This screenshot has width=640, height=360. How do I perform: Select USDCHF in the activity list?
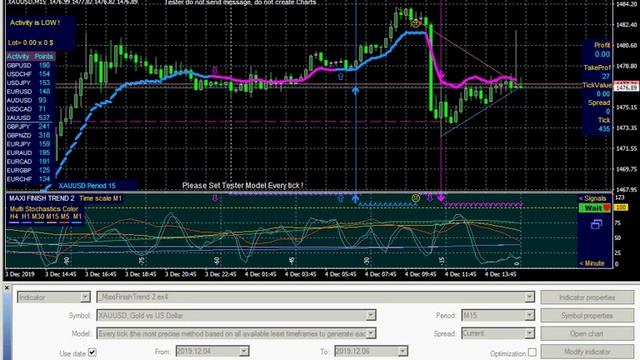tap(19, 74)
